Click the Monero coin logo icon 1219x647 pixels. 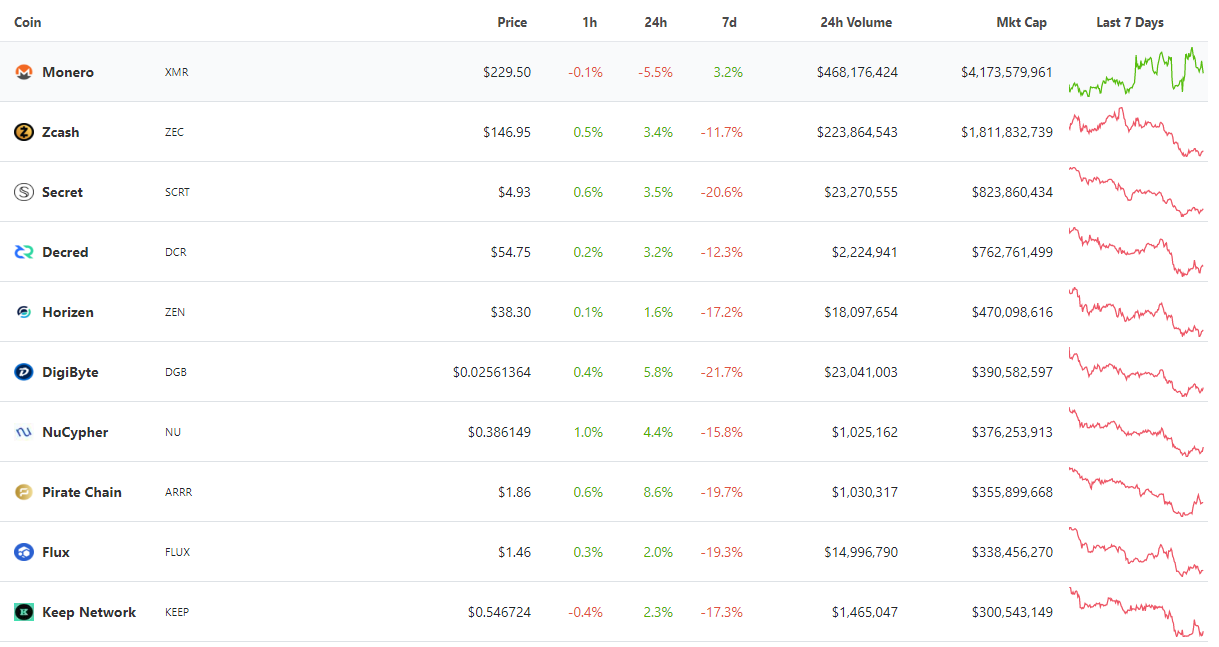click(x=24, y=72)
